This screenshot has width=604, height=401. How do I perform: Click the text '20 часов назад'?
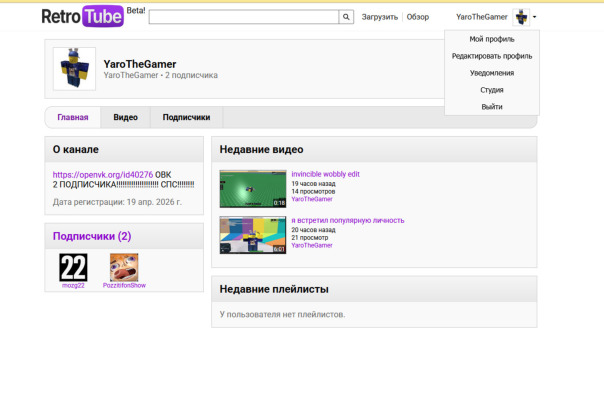[x=313, y=230]
